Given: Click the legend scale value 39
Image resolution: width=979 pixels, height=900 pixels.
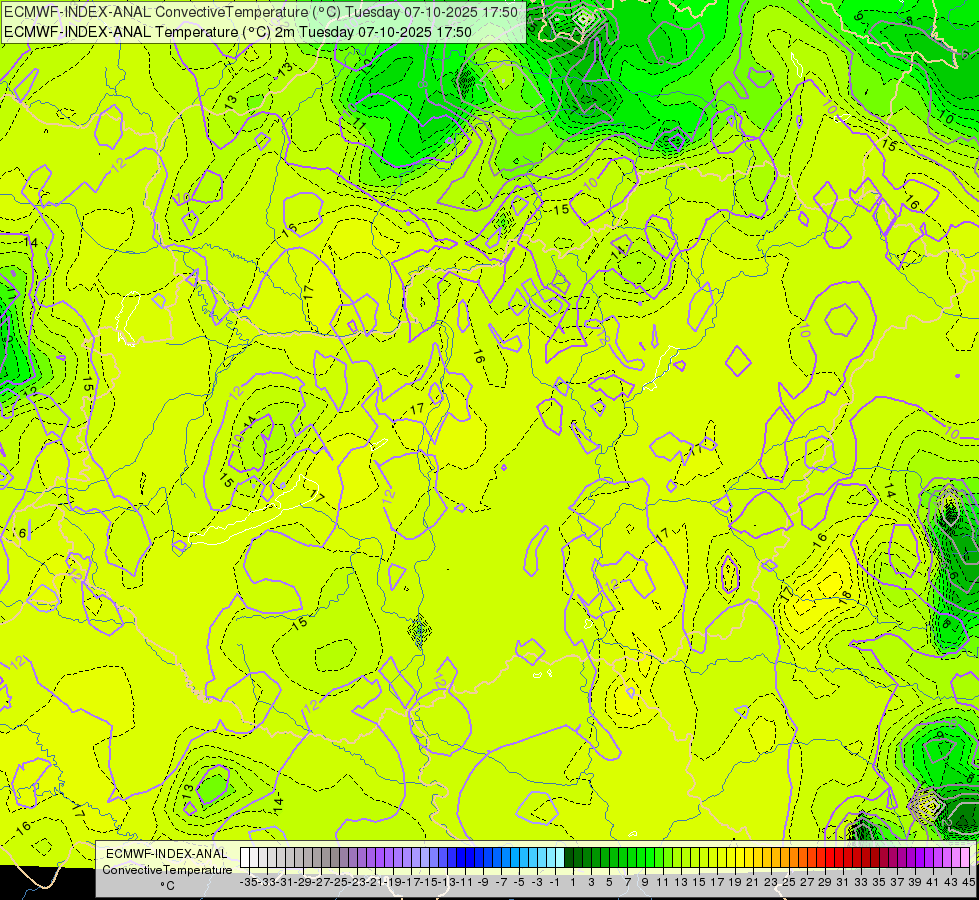Looking at the screenshot, I should 915,883.
